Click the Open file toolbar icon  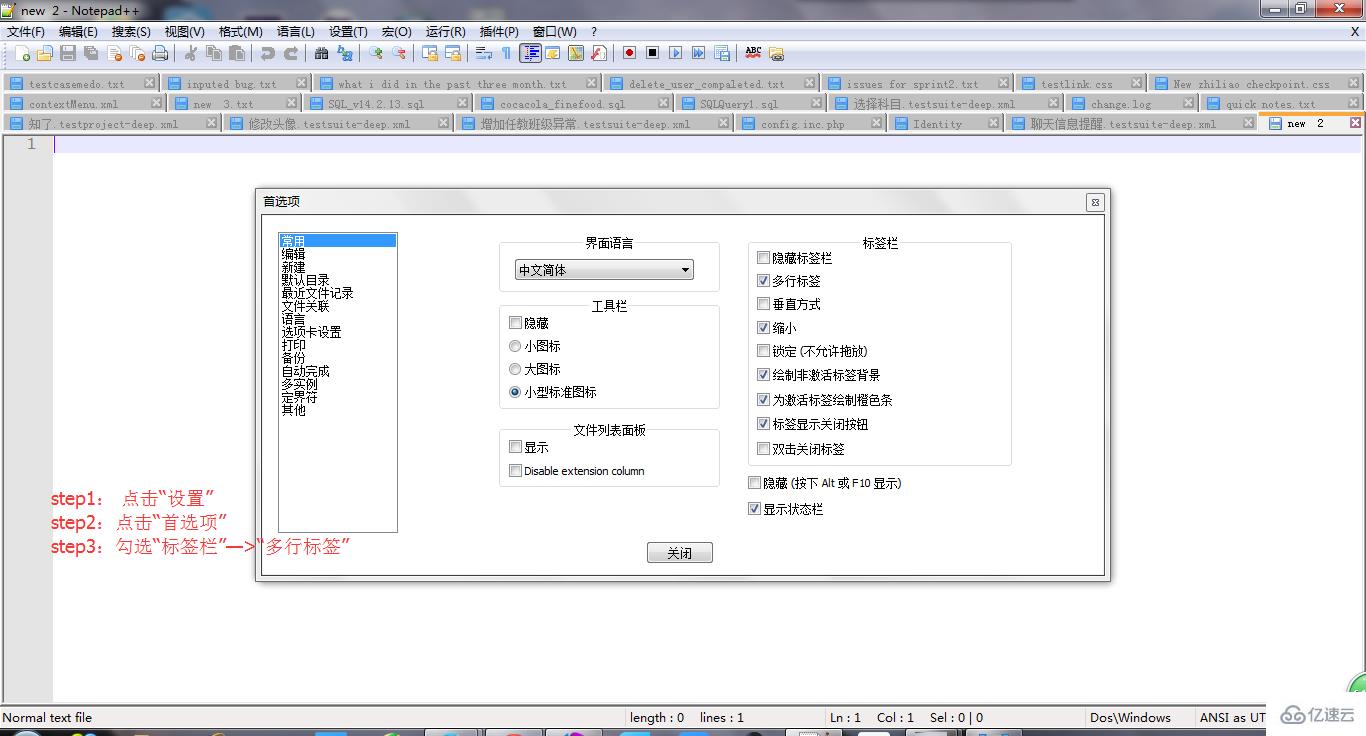tap(45, 53)
